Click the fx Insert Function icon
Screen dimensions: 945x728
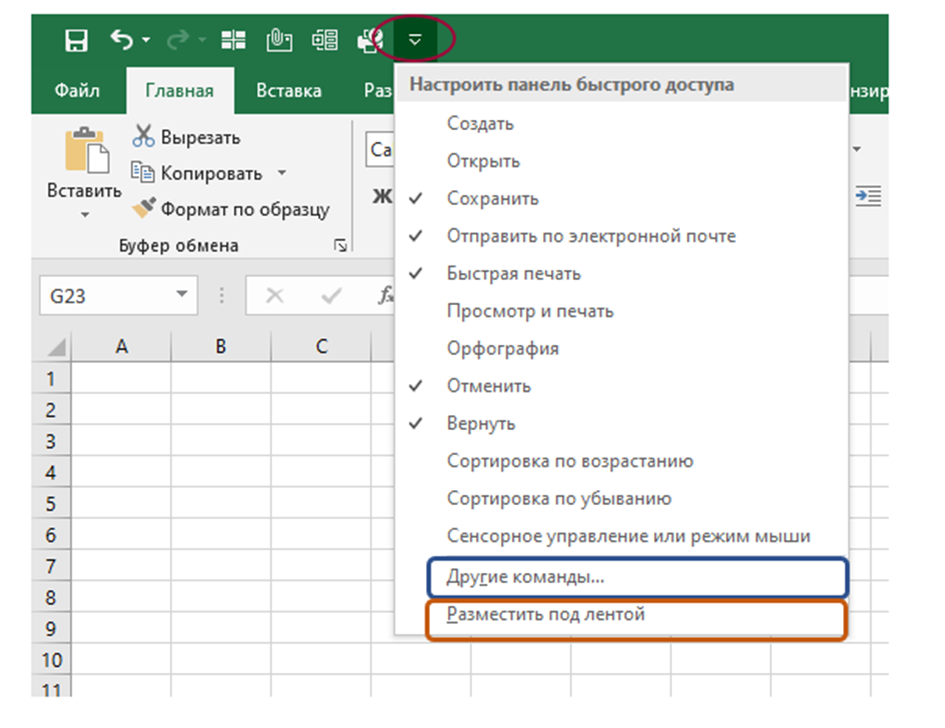(x=386, y=295)
